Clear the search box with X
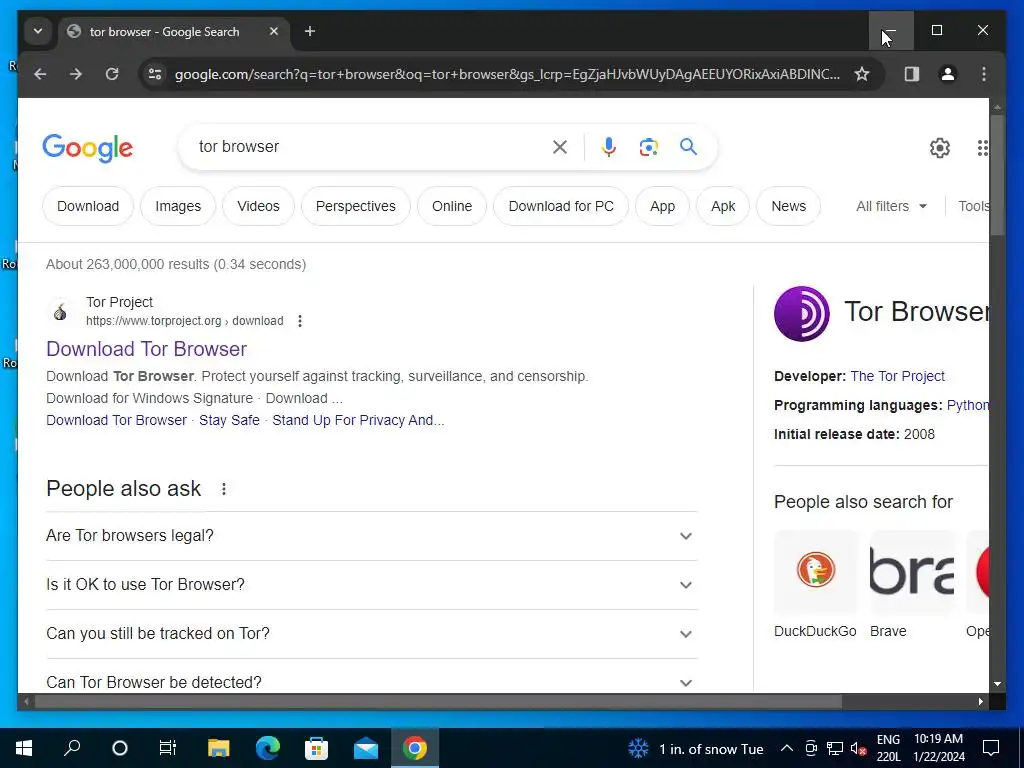The width and height of the screenshot is (1024, 768). 560,147
